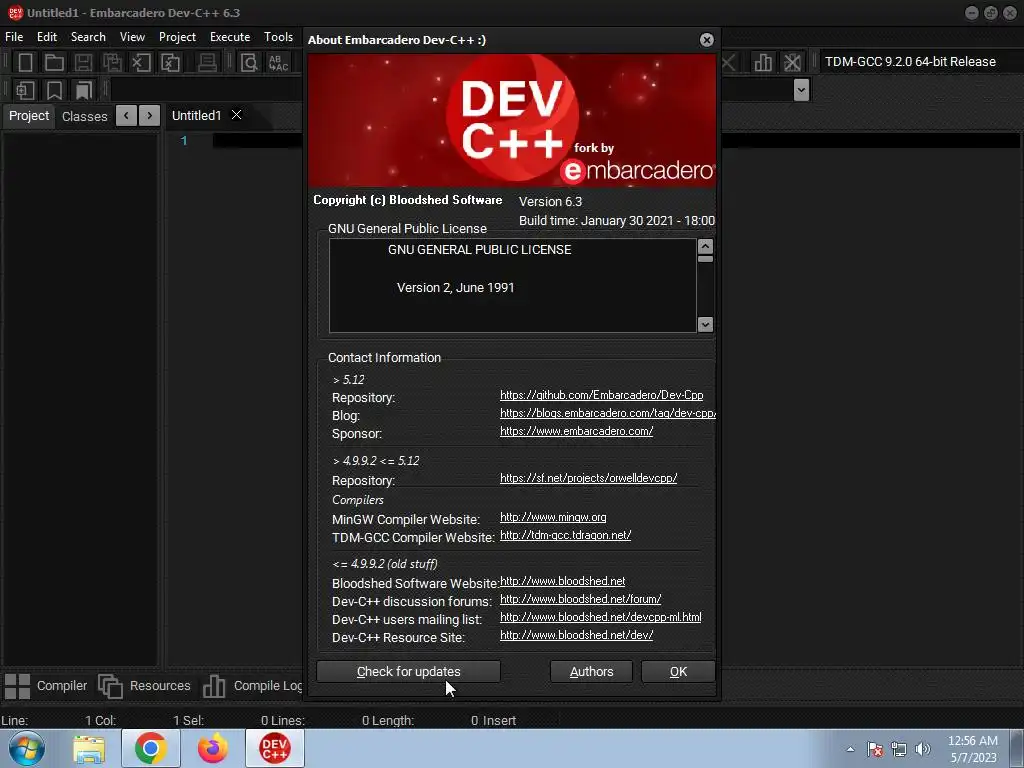Go to next left-panel tabs with right arrow
This screenshot has height=768, width=1024.
[x=150, y=116]
